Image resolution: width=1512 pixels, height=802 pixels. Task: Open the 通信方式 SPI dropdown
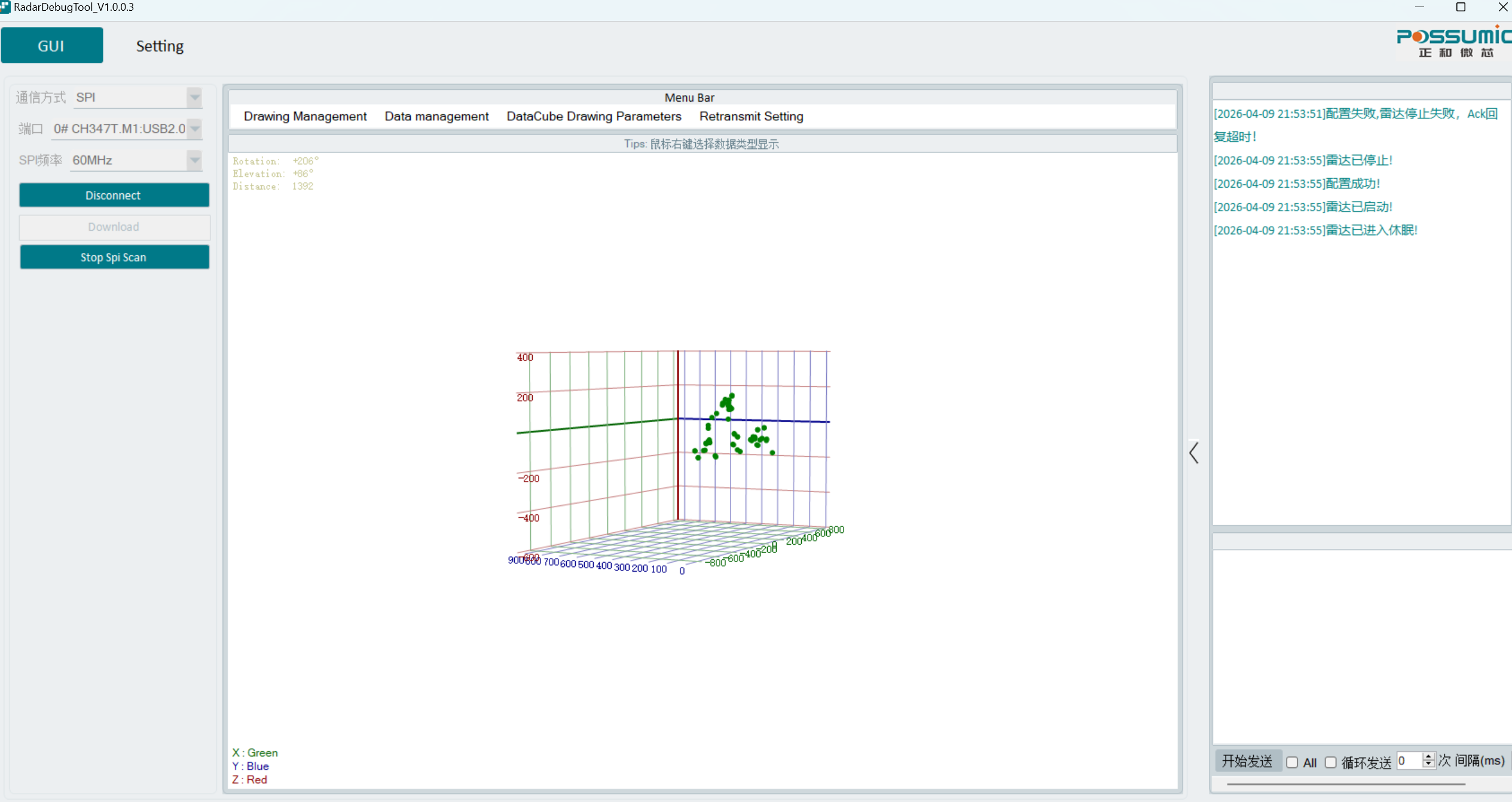coord(194,97)
